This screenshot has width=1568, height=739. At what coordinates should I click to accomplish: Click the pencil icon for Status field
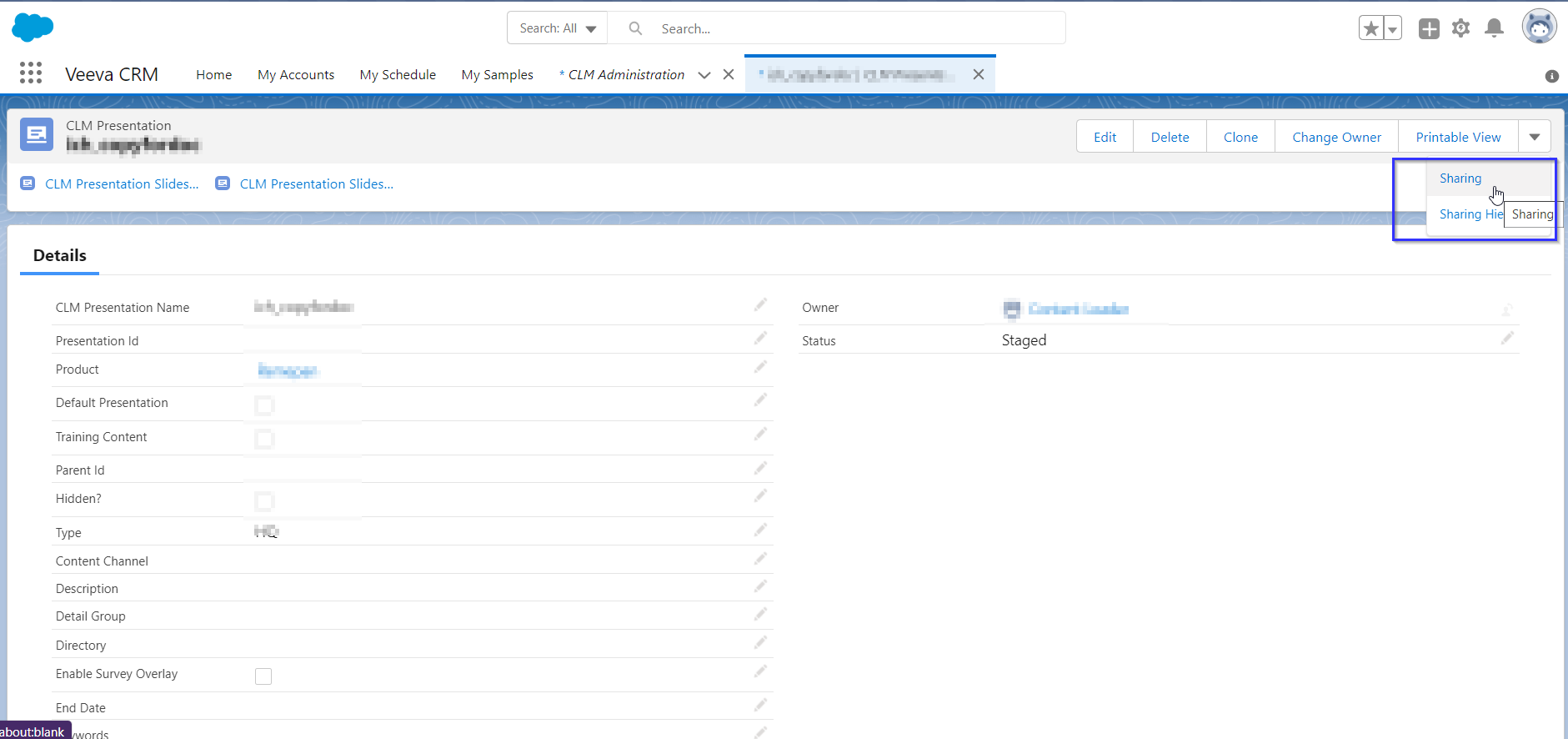[1507, 338]
